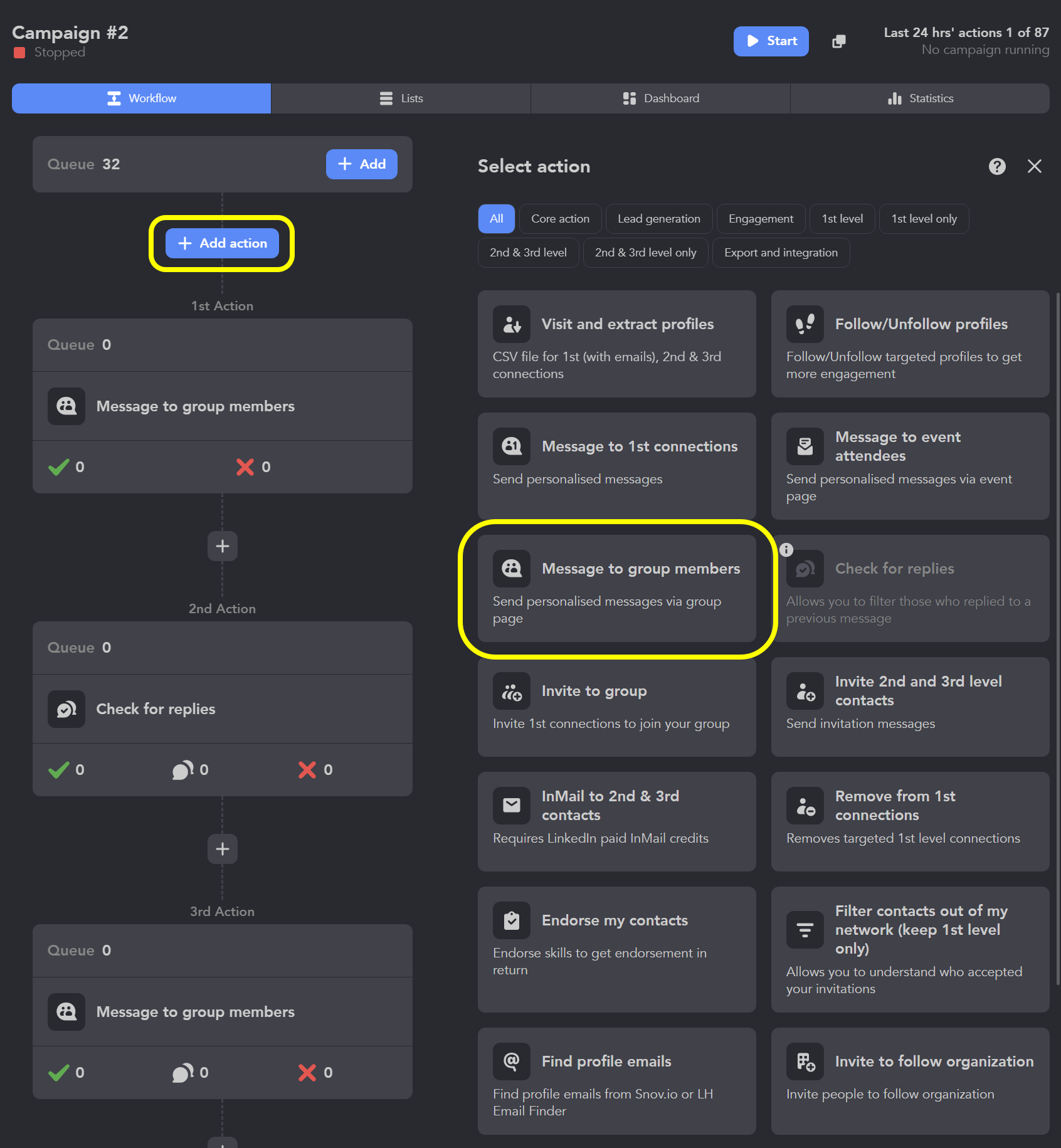Select the Visit and extract profiles action
The width and height of the screenshot is (1061, 1148).
pos(616,344)
